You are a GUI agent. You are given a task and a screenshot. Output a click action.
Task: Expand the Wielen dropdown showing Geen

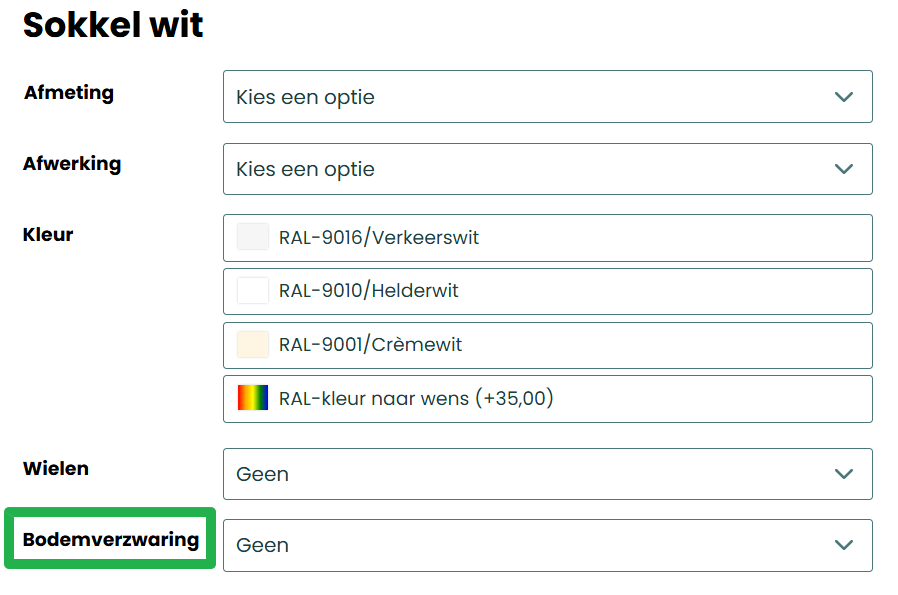click(x=547, y=474)
